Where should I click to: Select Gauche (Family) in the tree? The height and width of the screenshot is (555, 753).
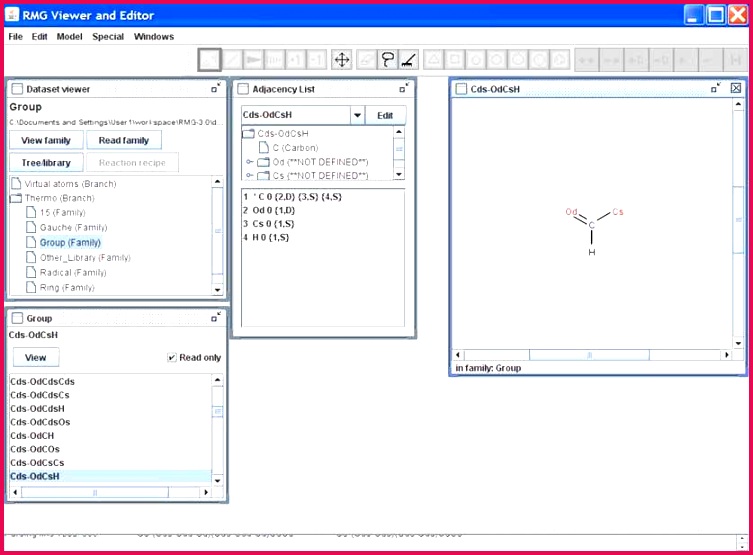tap(73, 227)
